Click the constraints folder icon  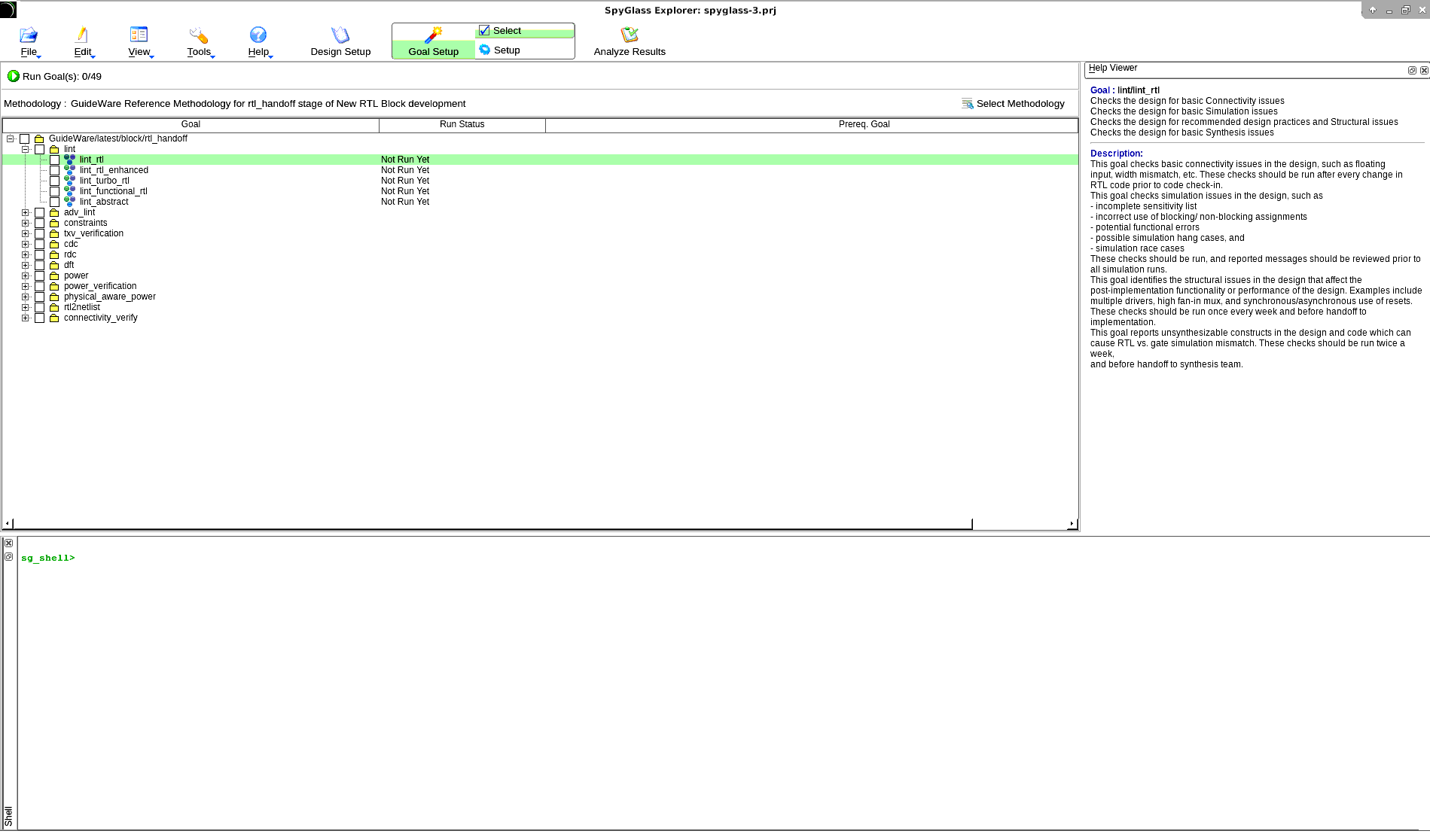coord(54,223)
